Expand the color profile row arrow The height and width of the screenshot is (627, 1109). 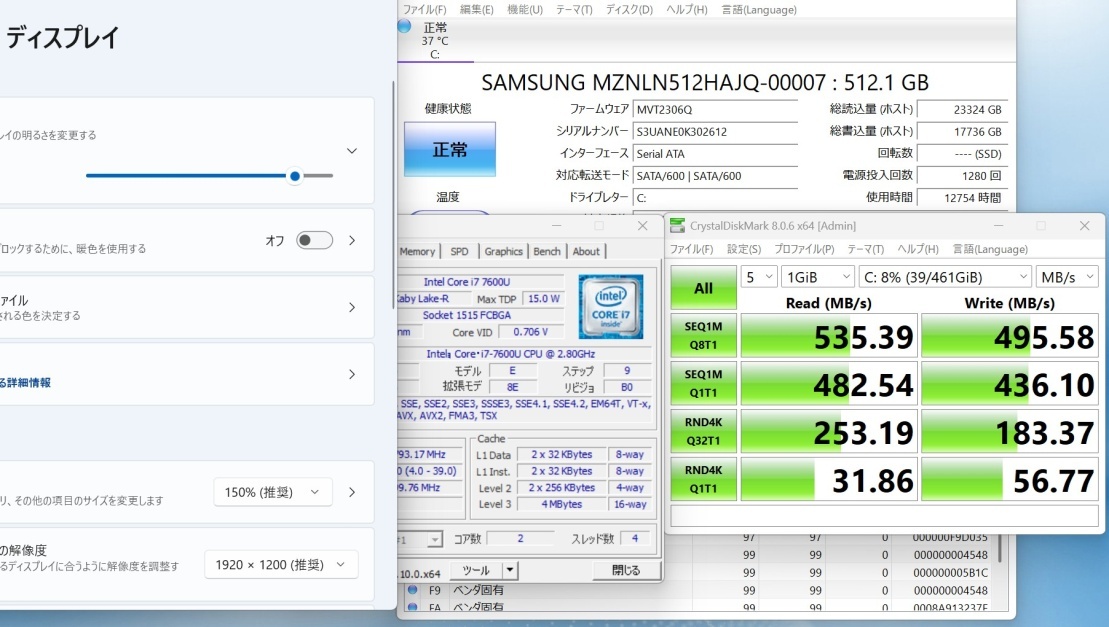tap(352, 307)
